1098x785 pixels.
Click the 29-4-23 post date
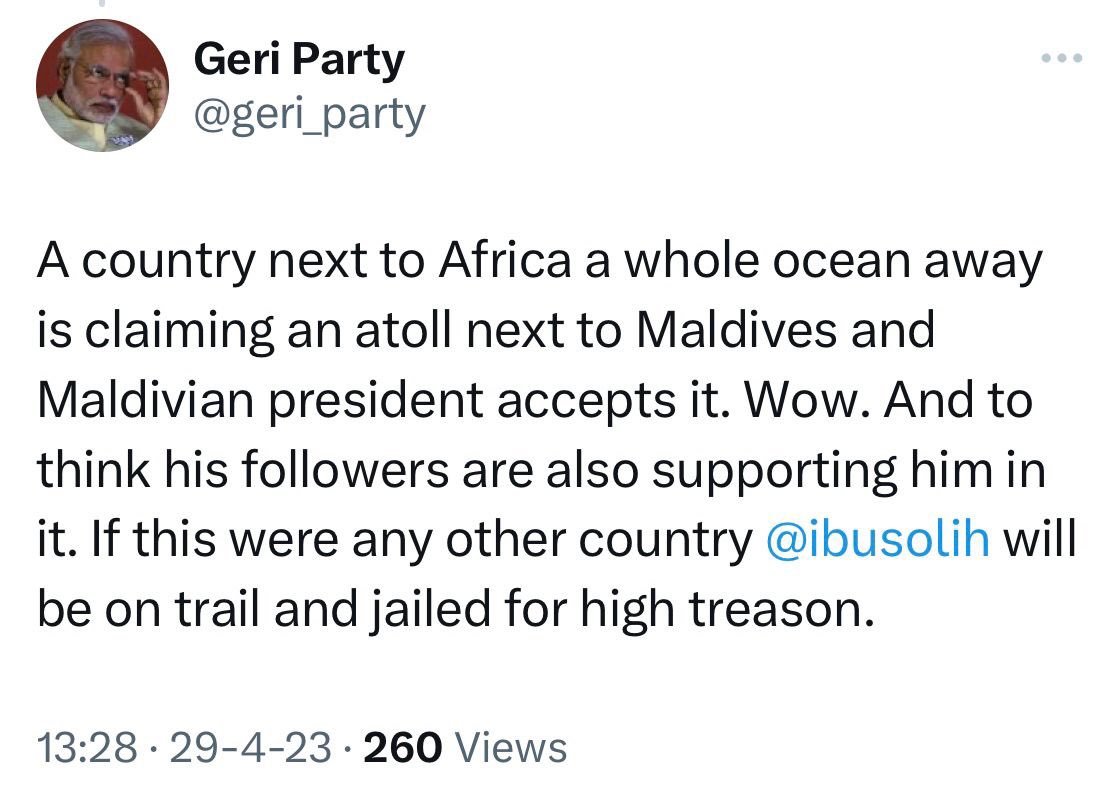(x=250, y=746)
